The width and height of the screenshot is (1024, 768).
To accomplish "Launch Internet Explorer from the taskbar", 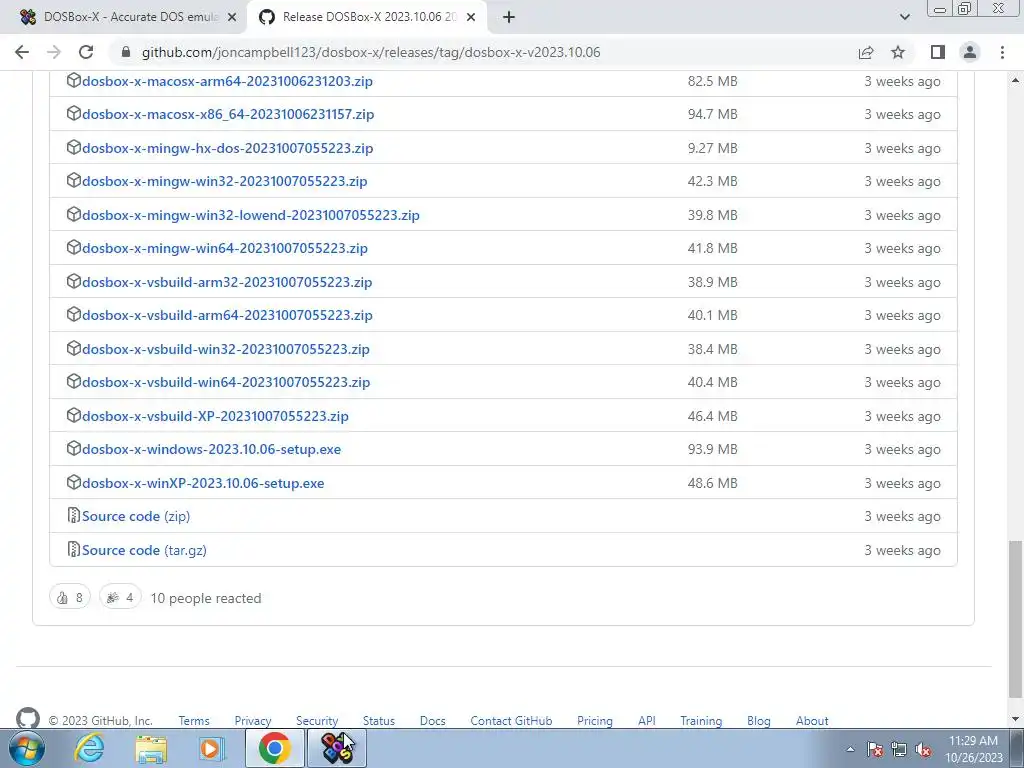I will (x=89, y=748).
